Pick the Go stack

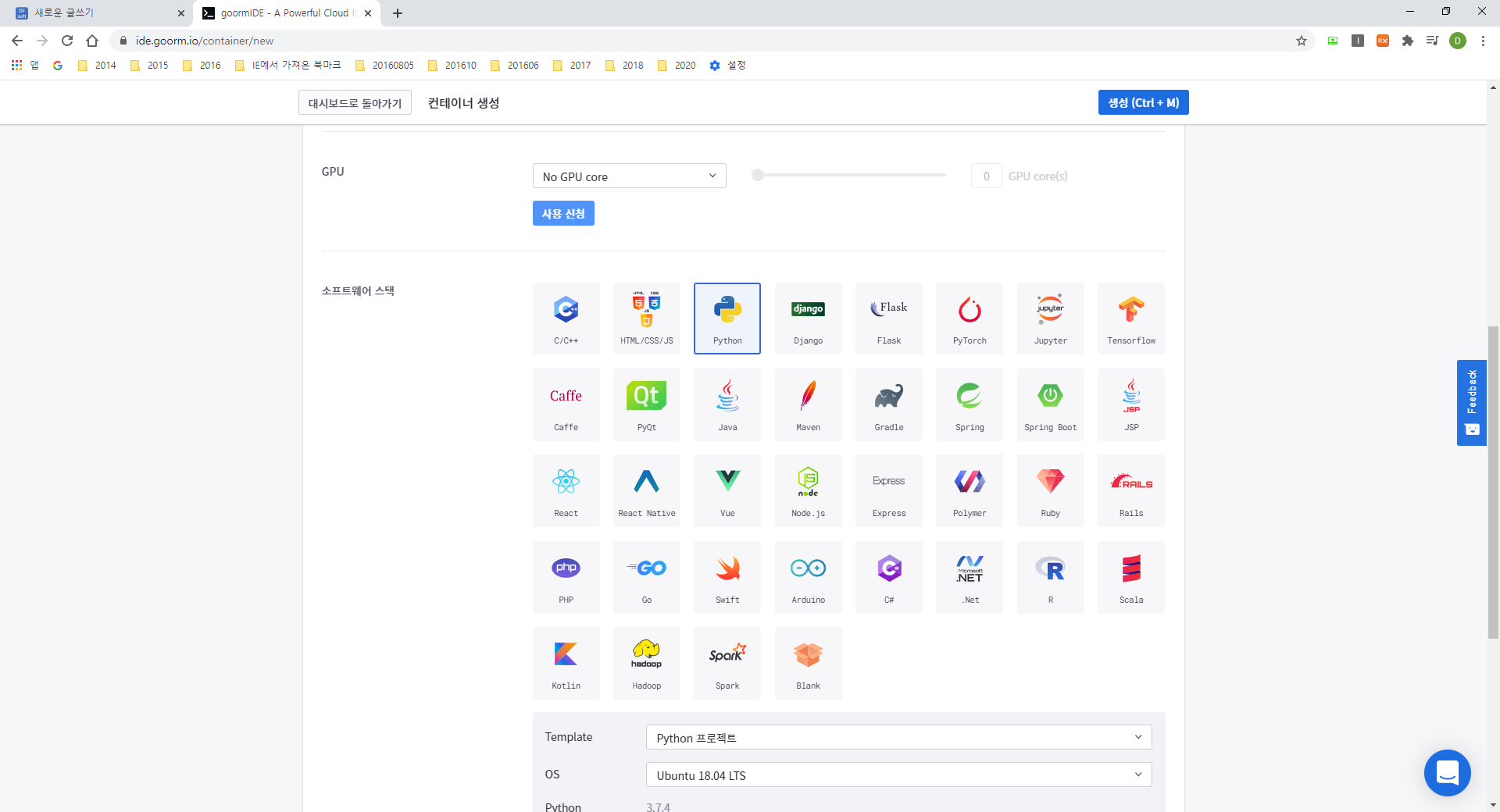(647, 577)
